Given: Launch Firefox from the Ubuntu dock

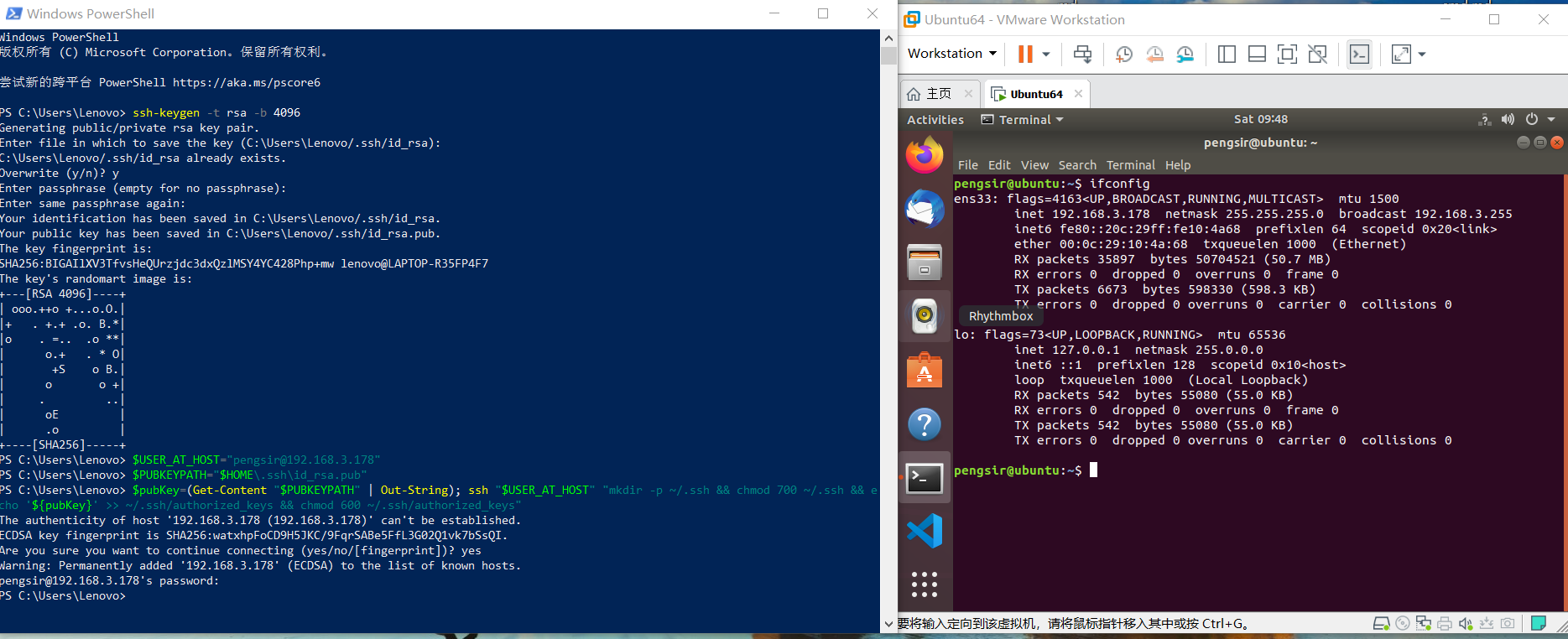Looking at the screenshot, I should (x=925, y=156).
